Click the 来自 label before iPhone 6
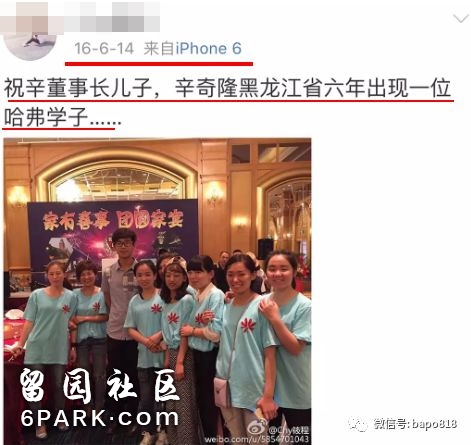The image size is (471, 445). [159, 49]
